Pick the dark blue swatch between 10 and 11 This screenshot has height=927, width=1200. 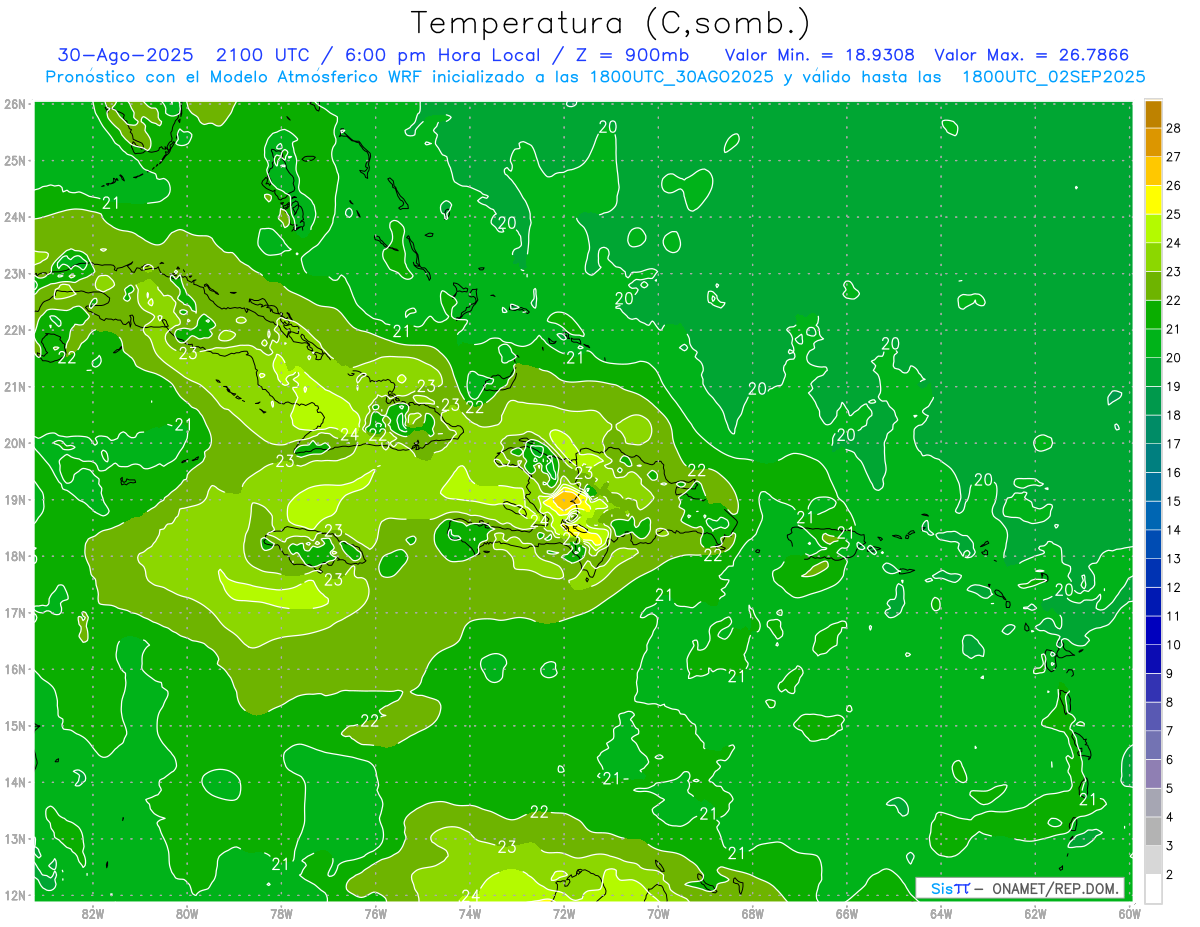click(x=1153, y=630)
